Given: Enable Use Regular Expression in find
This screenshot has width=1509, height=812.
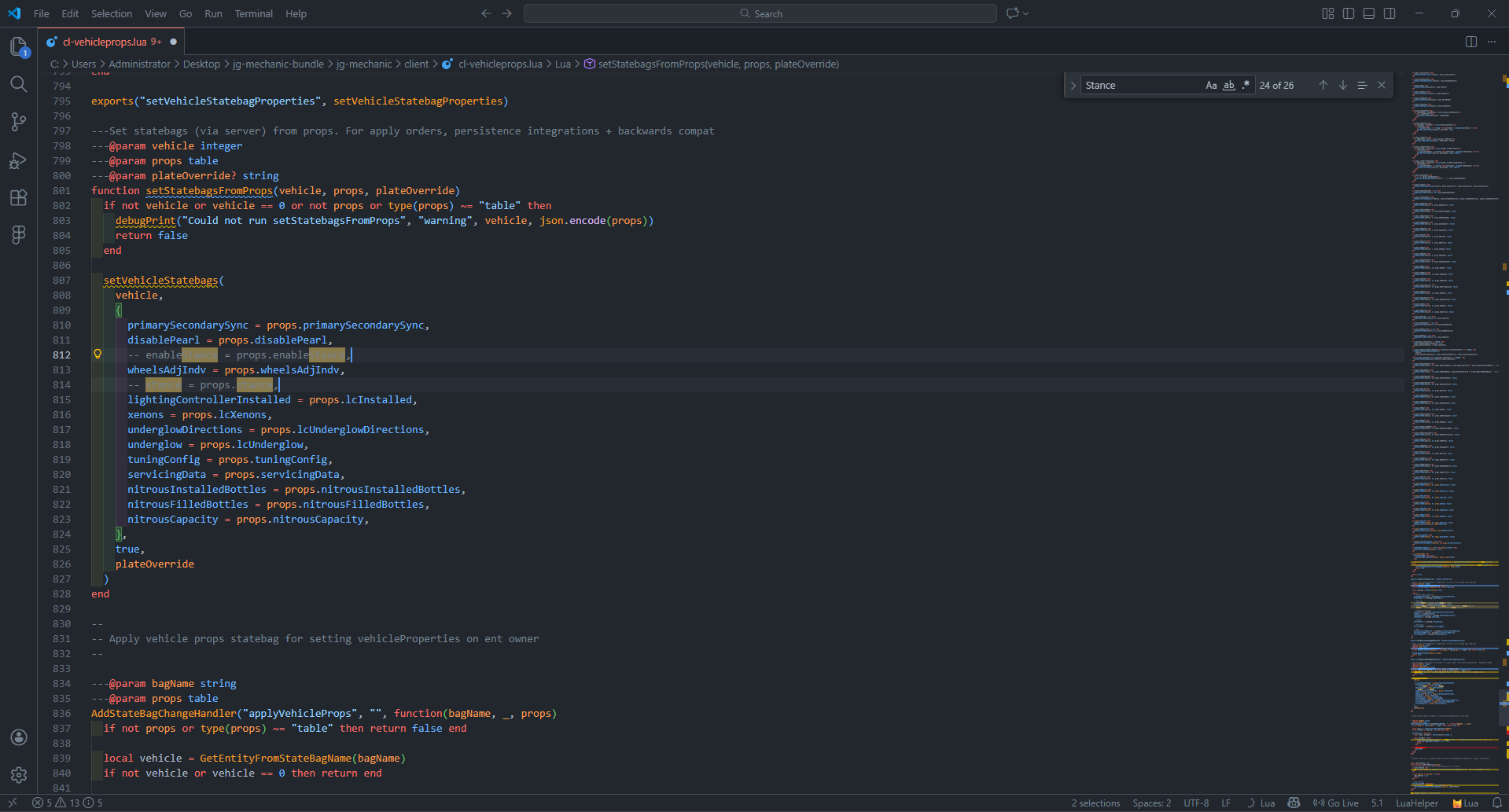Looking at the screenshot, I should [1246, 85].
